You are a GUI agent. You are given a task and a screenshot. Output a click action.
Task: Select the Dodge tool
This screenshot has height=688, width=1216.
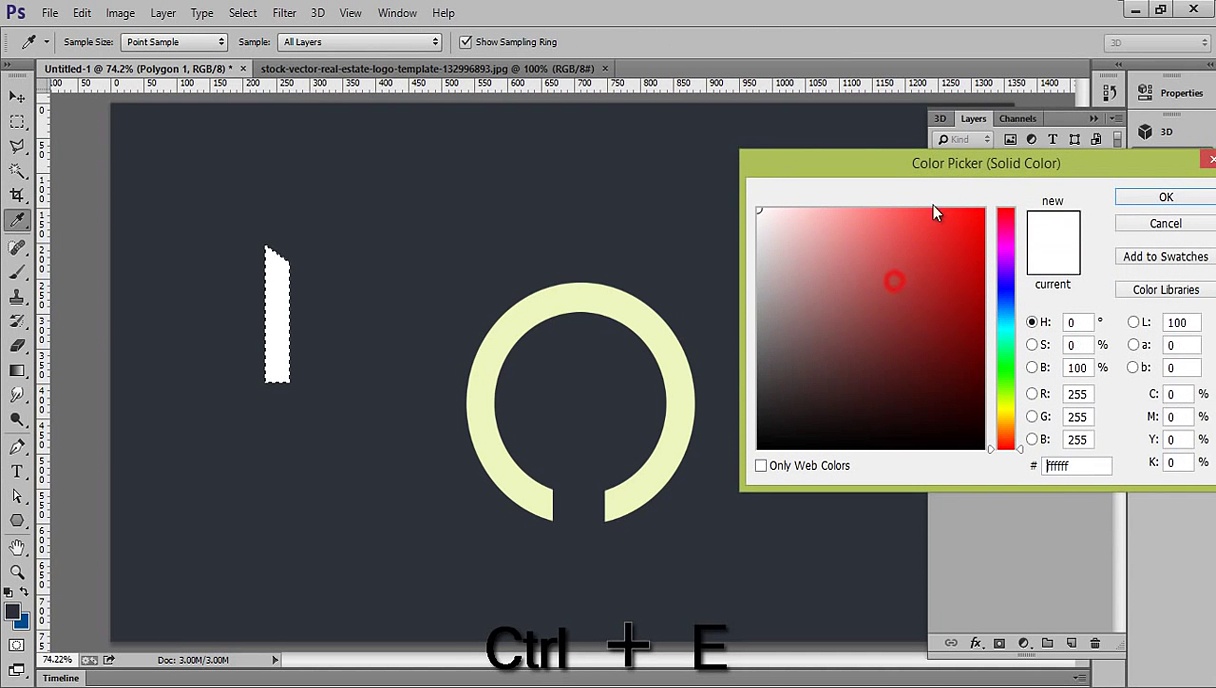17,420
